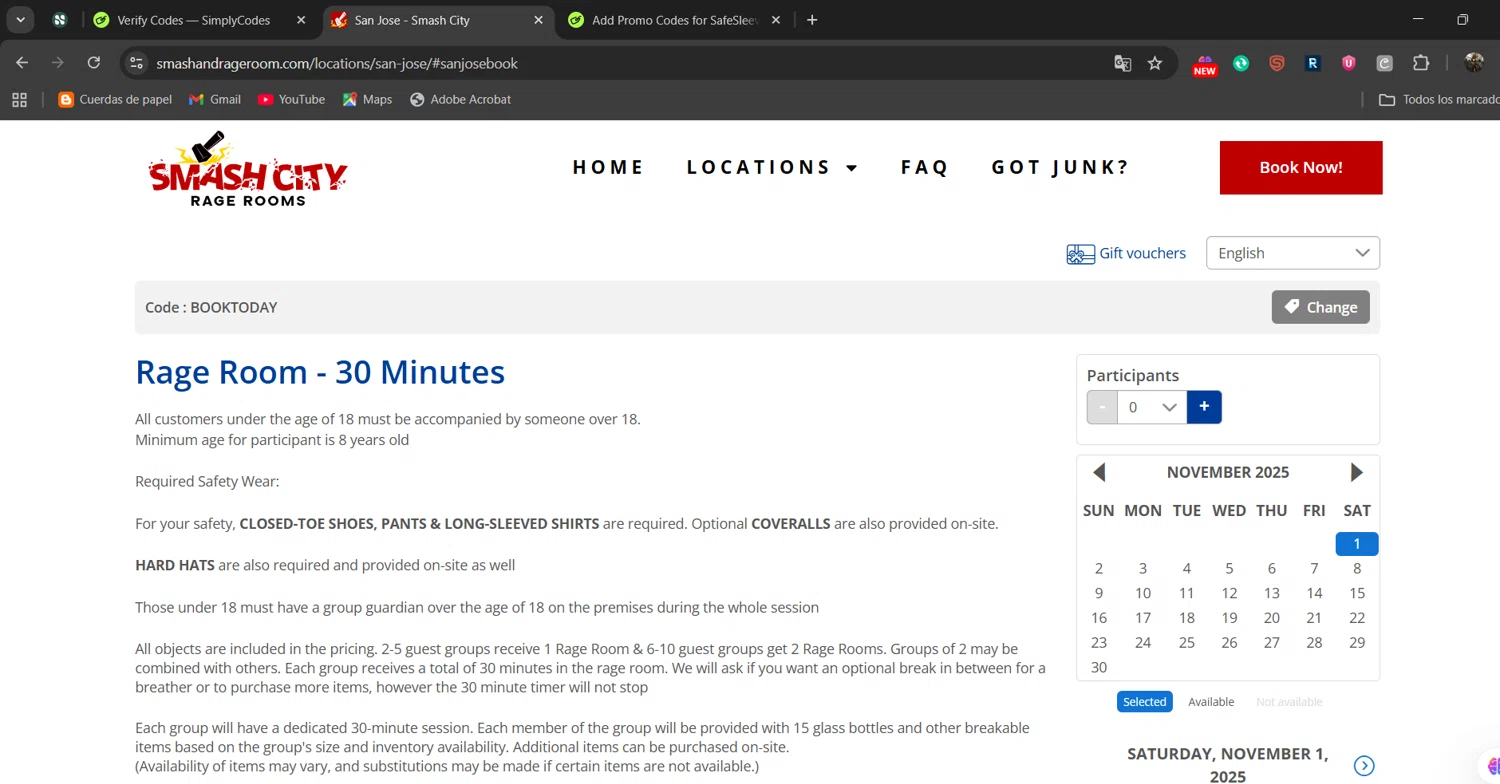Screen dimensions: 1500x784
Task: Click the 'Code : BOOKTODAY' text
Action: (211, 307)
